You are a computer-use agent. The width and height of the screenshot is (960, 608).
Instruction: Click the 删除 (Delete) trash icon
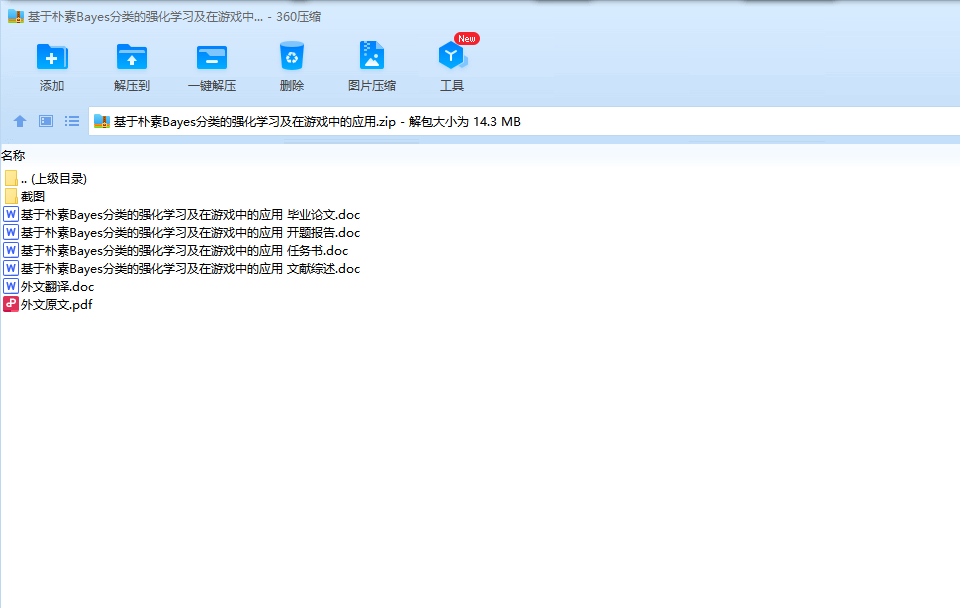pos(292,56)
